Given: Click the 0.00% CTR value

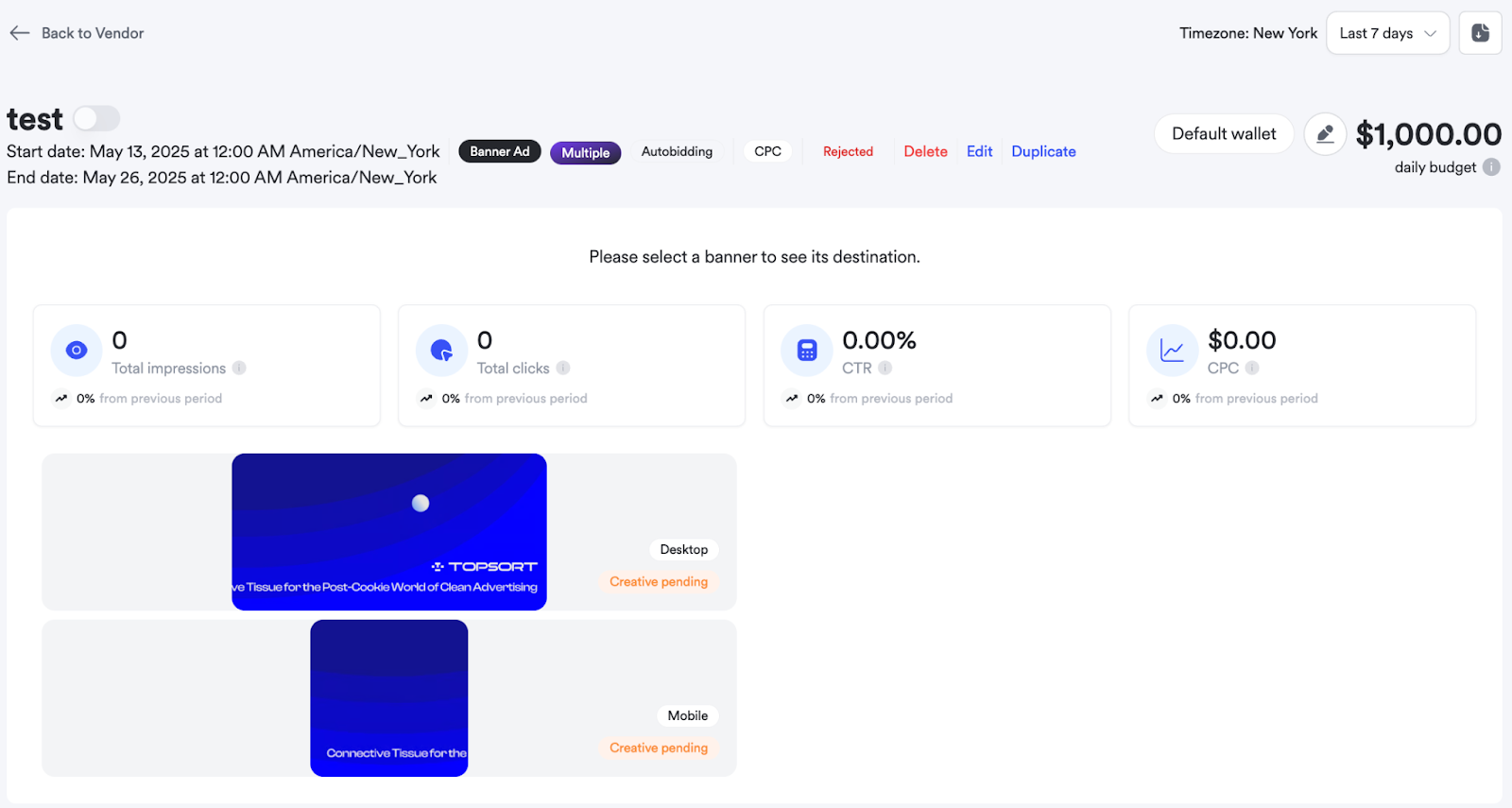Looking at the screenshot, I should pyautogui.click(x=879, y=340).
